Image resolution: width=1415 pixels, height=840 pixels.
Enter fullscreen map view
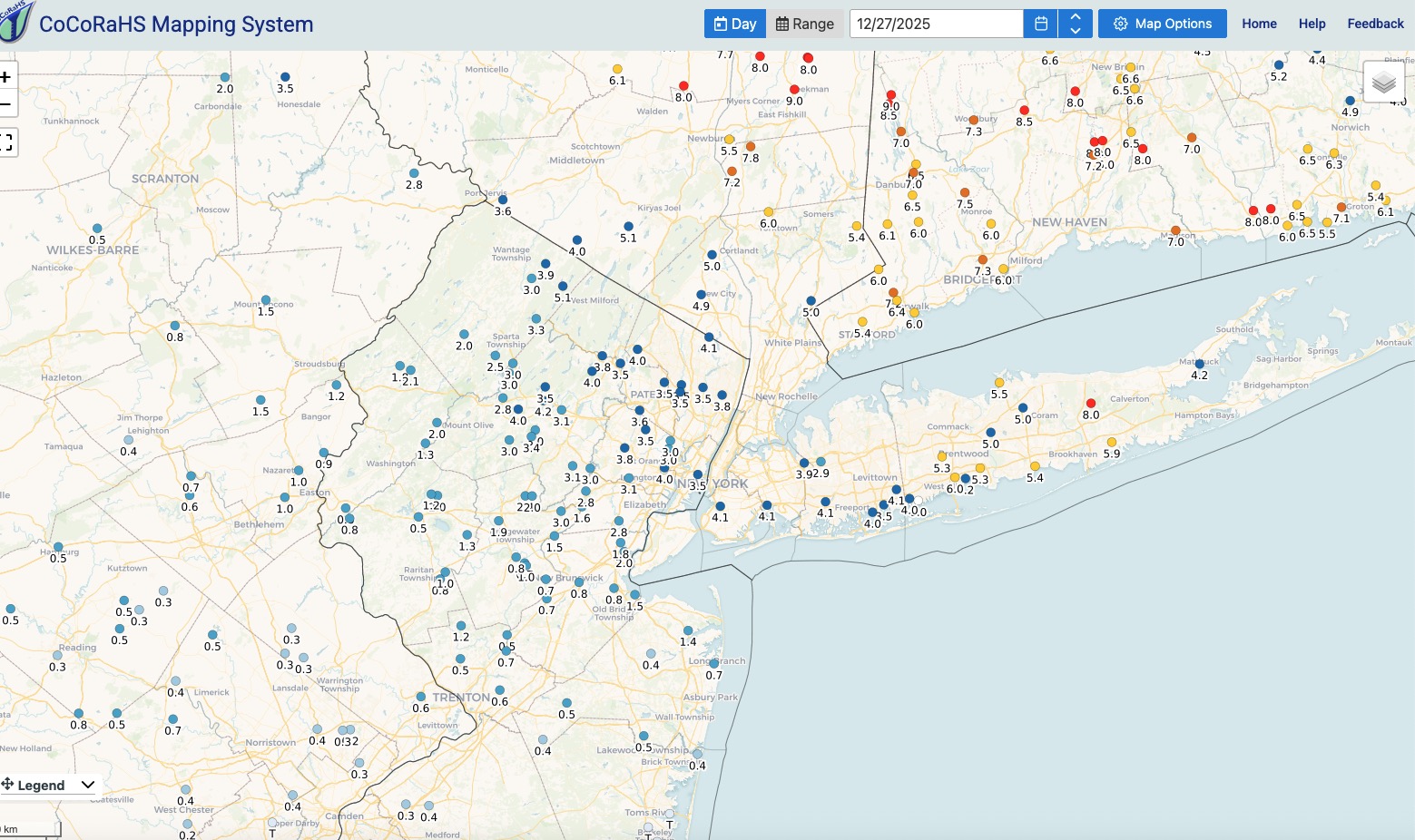[6, 142]
